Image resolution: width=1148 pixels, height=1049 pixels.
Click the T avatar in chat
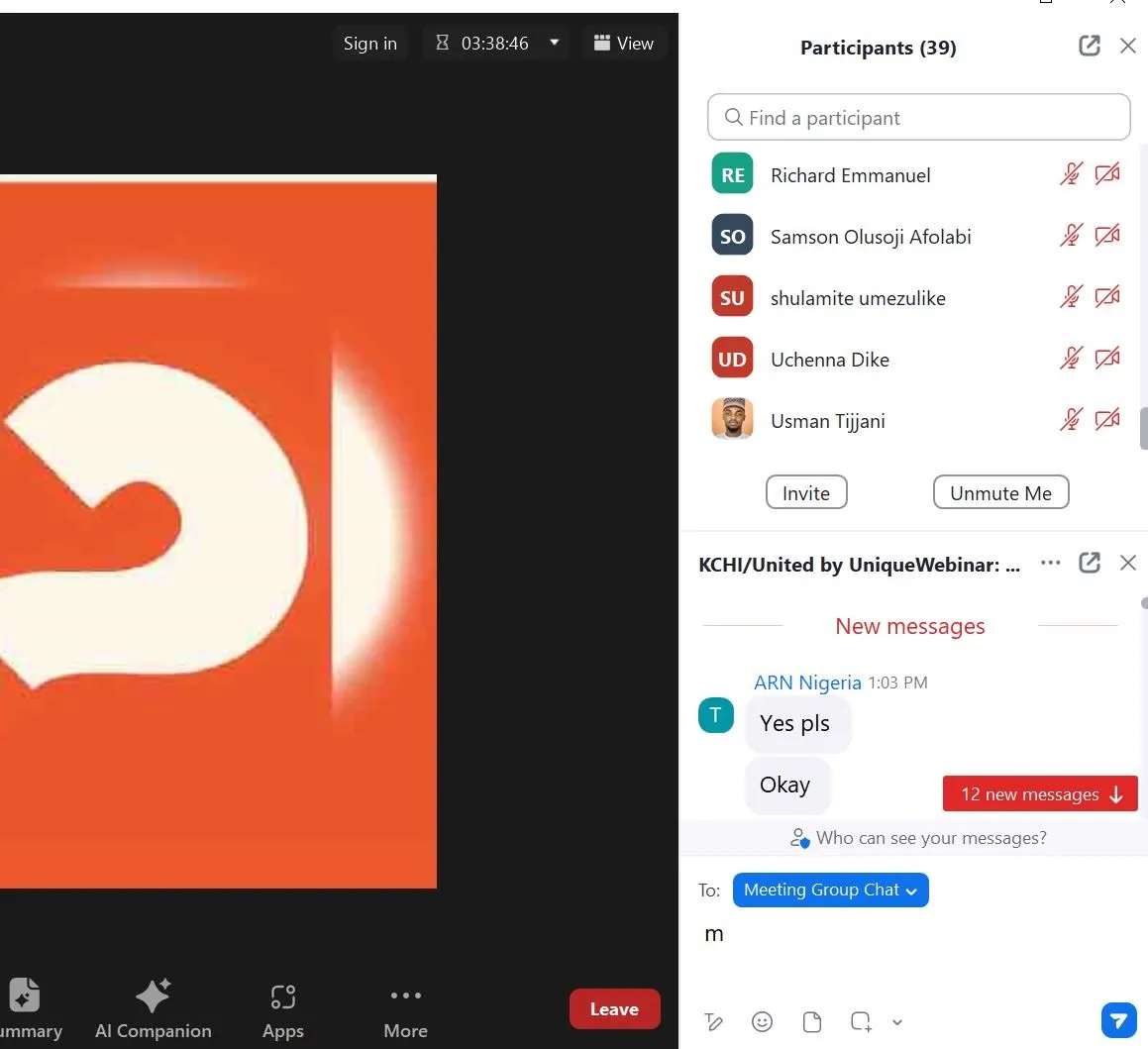pyautogui.click(x=715, y=716)
